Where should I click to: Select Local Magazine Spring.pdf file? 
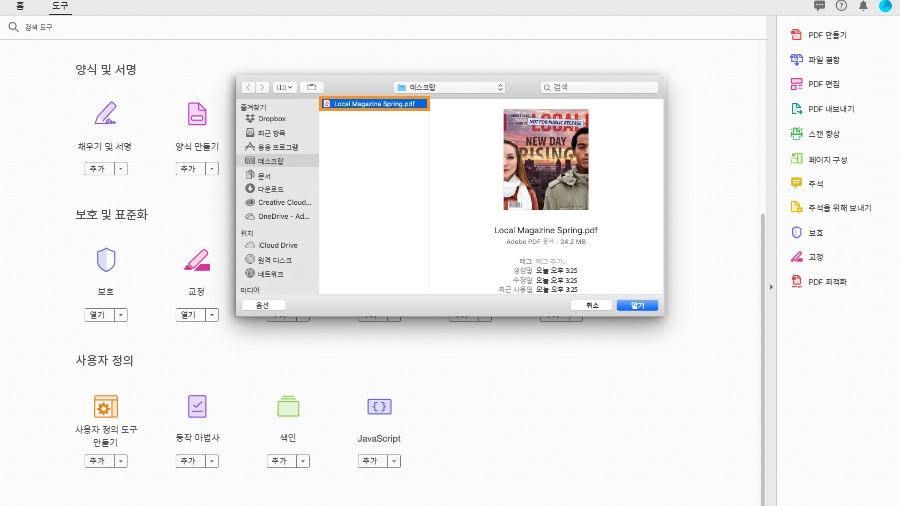[374, 104]
